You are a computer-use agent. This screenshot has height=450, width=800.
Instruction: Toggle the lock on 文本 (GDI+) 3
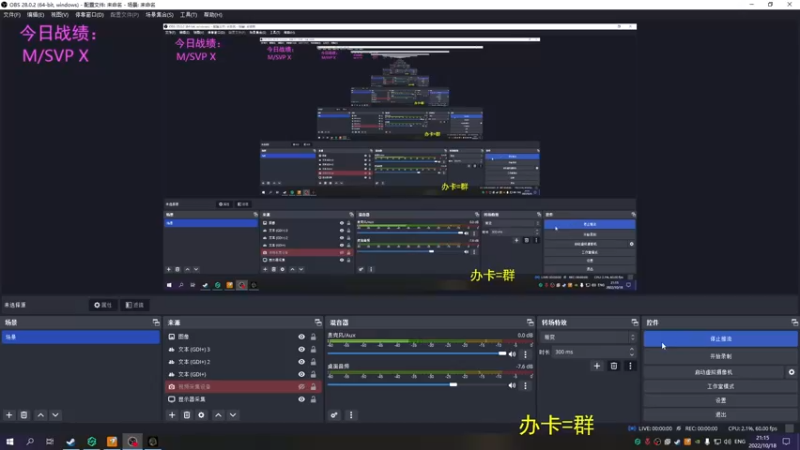pyautogui.click(x=313, y=349)
